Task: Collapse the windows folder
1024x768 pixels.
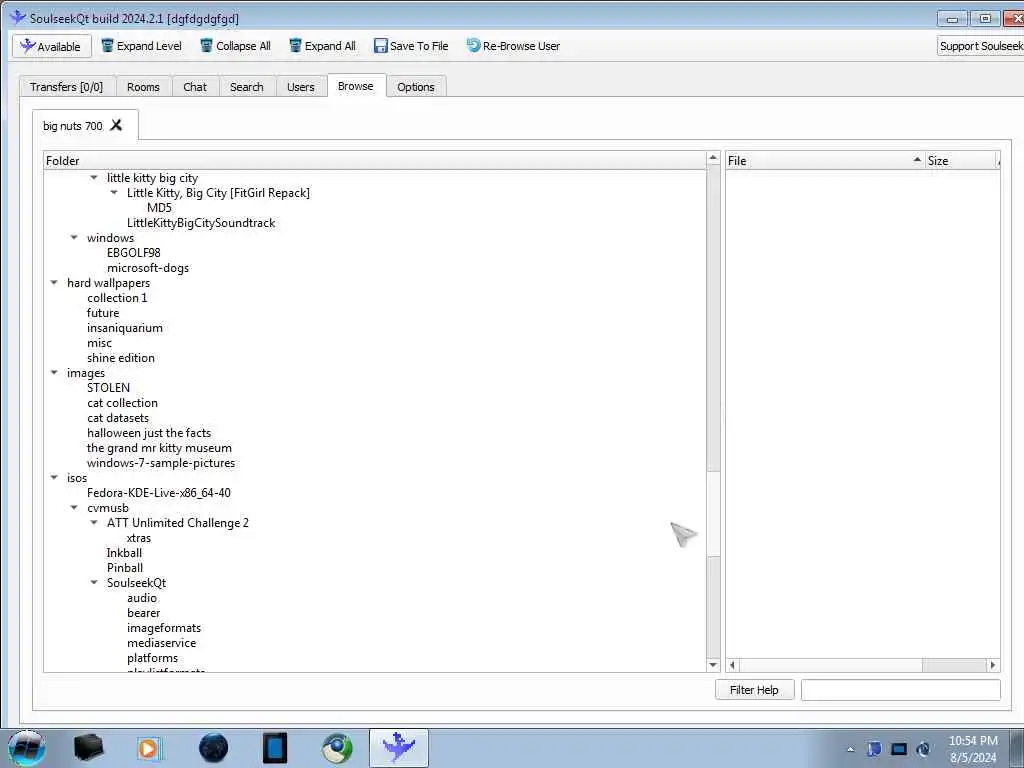Action: coord(74,238)
